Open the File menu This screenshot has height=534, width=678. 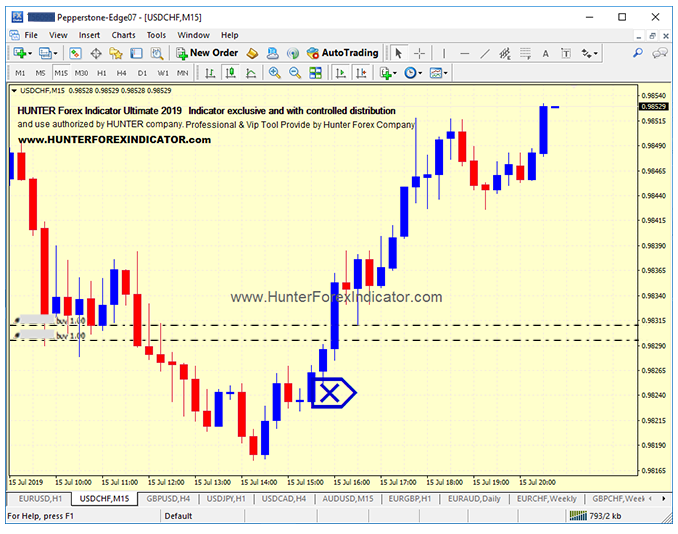(x=31, y=35)
